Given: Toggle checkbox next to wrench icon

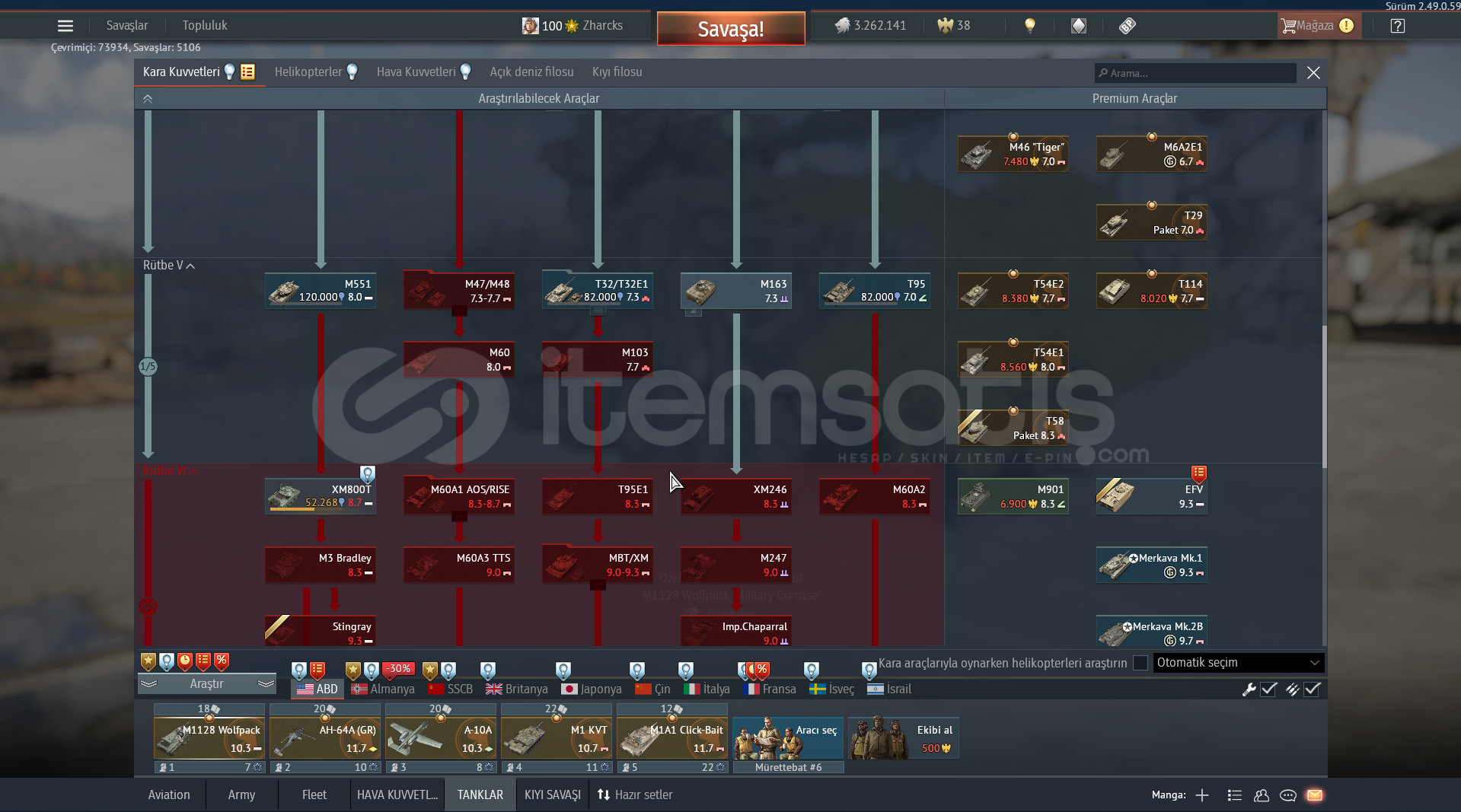Looking at the screenshot, I should pyautogui.click(x=1268, y=689).
